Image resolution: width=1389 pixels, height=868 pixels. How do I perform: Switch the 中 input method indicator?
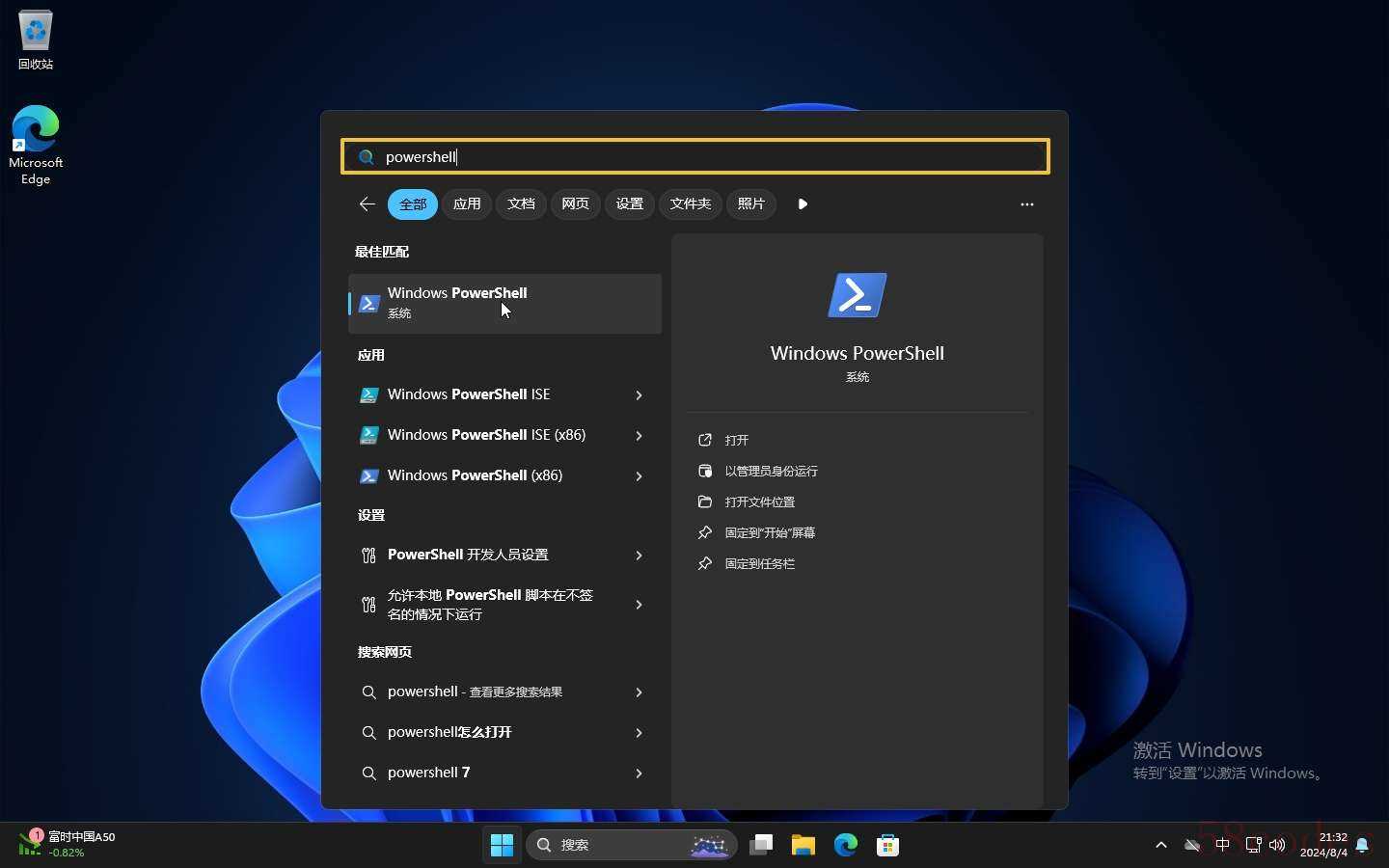tap(1222, 845)
